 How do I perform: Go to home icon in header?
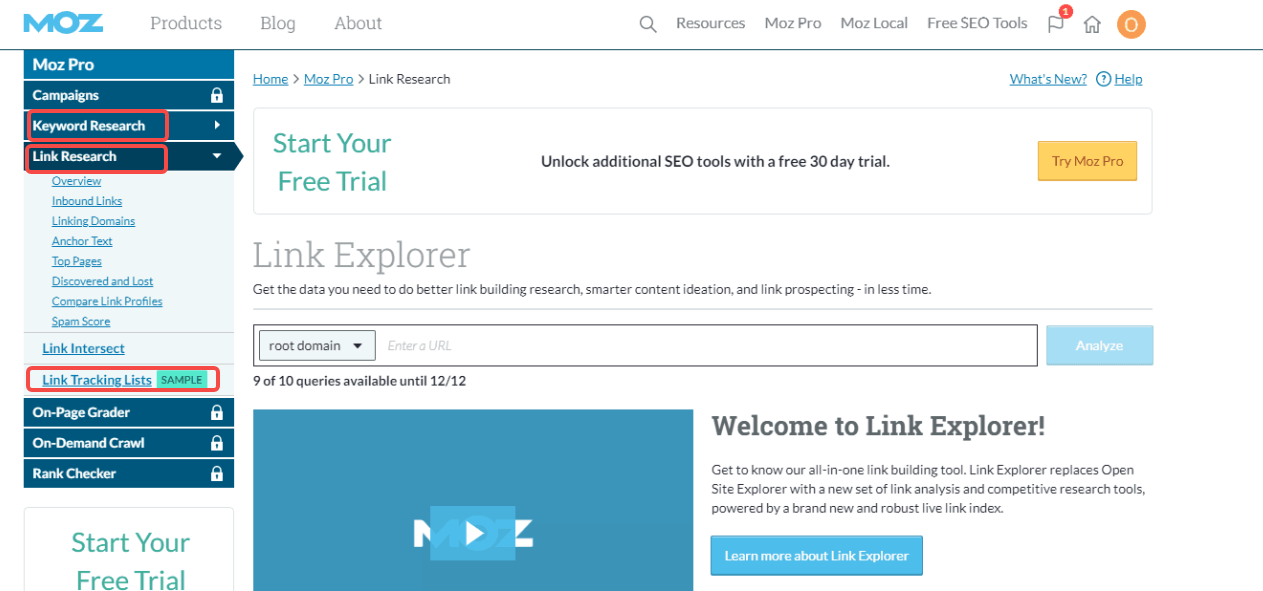point(1092,24)
